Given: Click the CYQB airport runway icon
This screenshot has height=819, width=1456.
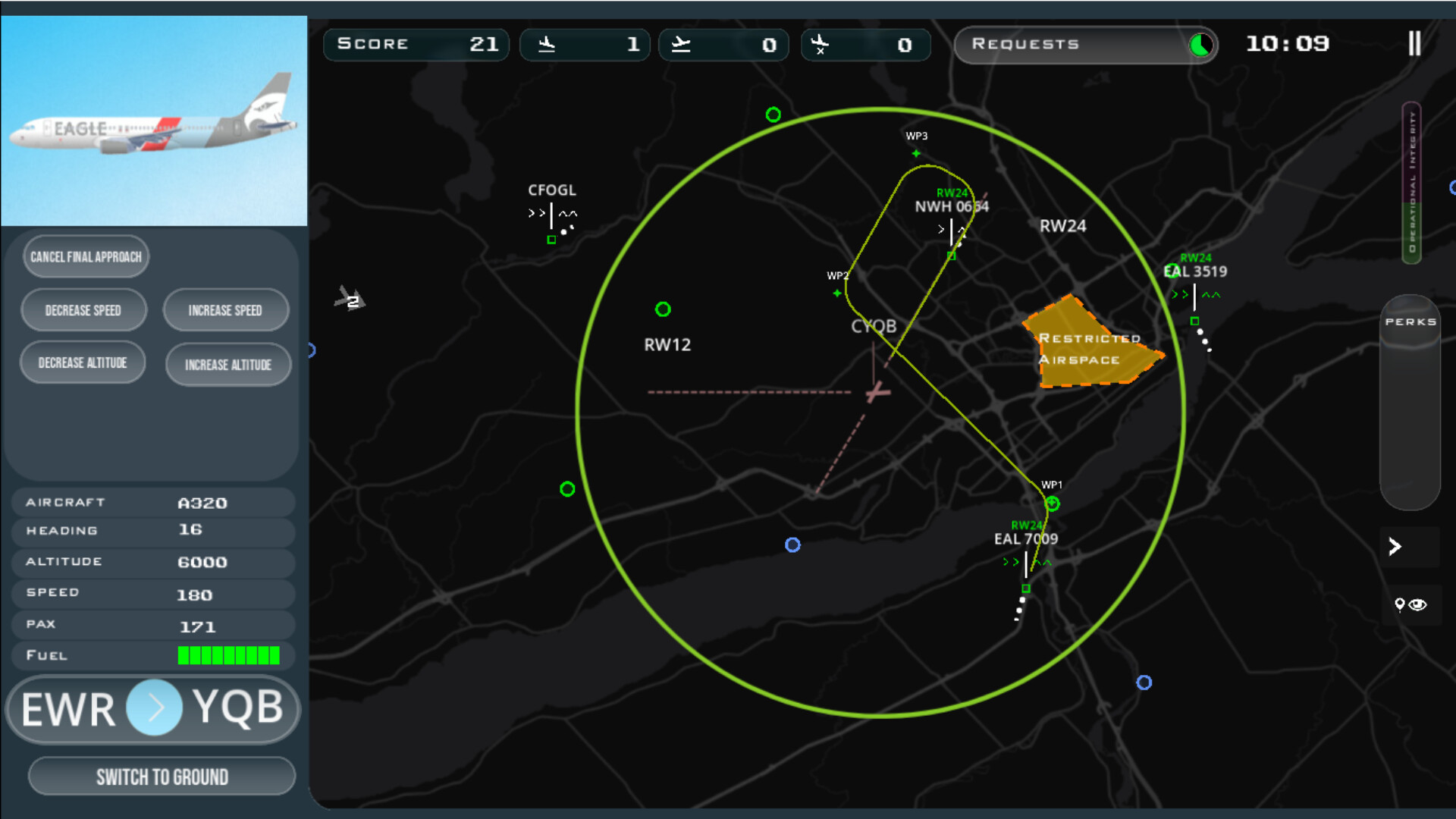Looking at the screenshot, I should click(877, 392).
